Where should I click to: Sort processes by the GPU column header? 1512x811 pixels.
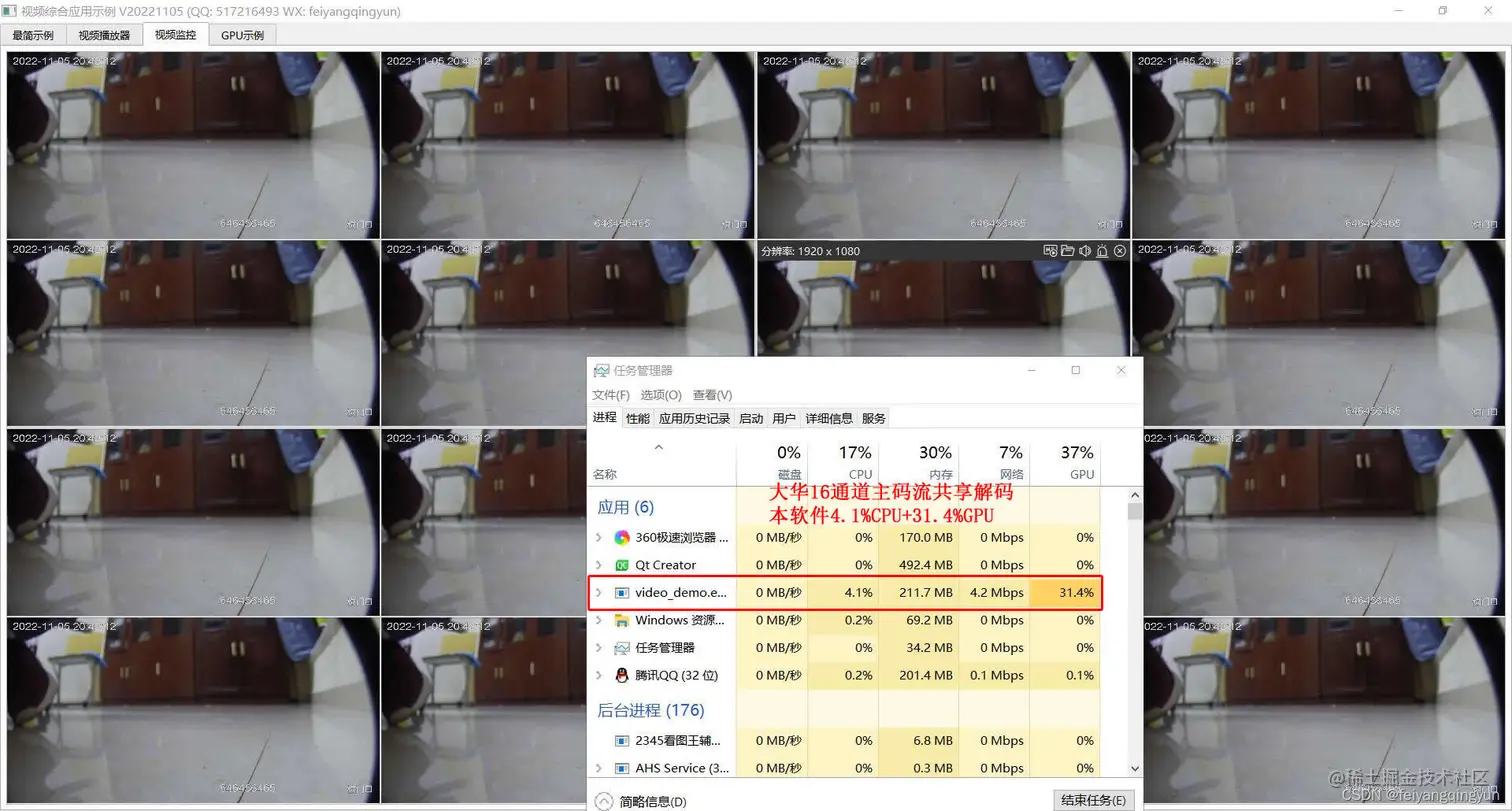click(1065, 462)
